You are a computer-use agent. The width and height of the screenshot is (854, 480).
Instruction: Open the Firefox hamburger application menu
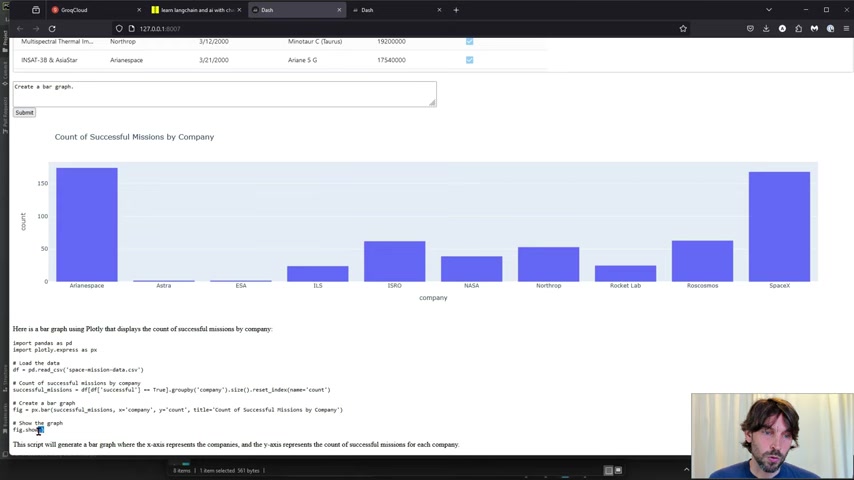846,29
